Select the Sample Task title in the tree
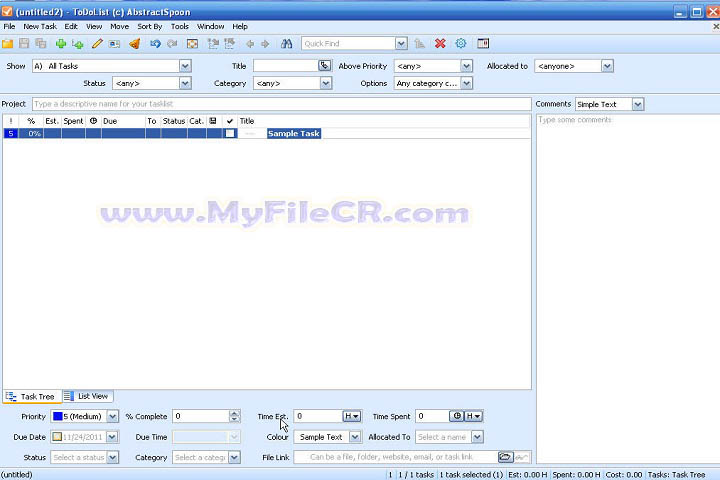 294,134
